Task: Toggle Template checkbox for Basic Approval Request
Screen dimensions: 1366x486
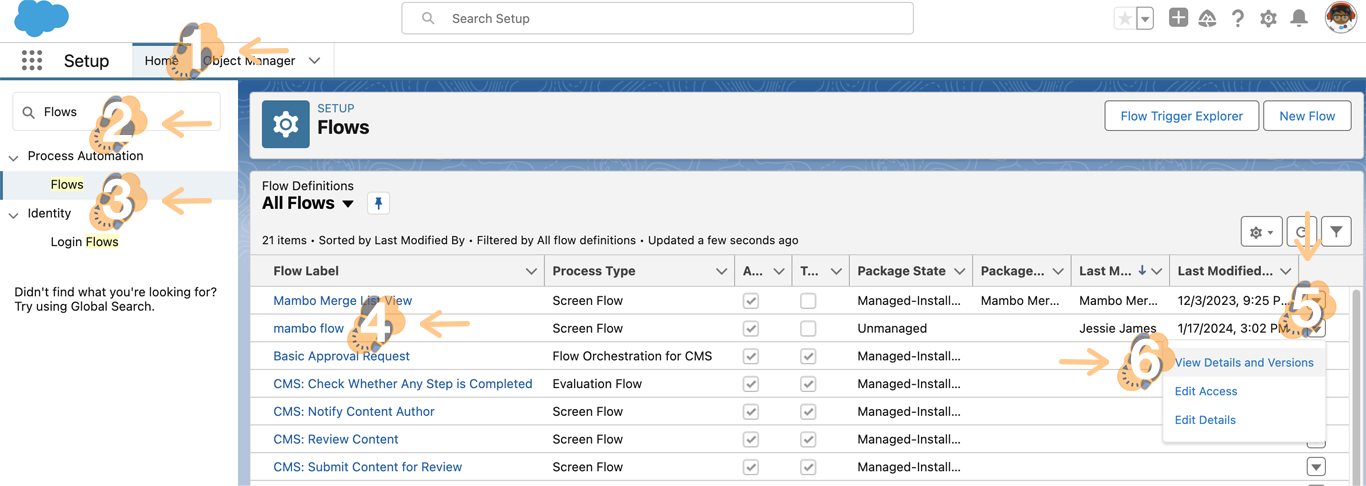Action: click(808, 356)
